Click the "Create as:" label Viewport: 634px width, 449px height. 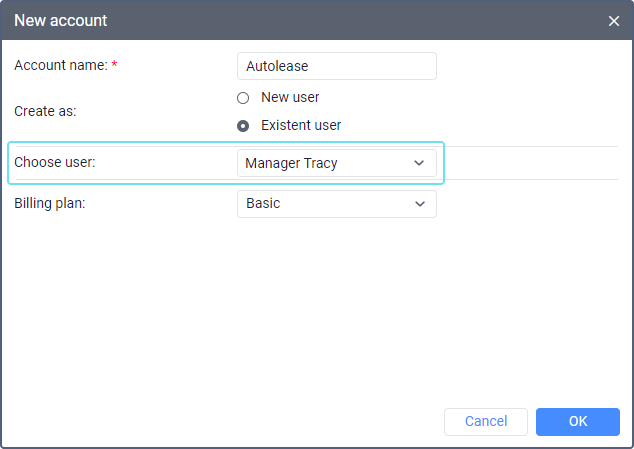tap(45, 111)
